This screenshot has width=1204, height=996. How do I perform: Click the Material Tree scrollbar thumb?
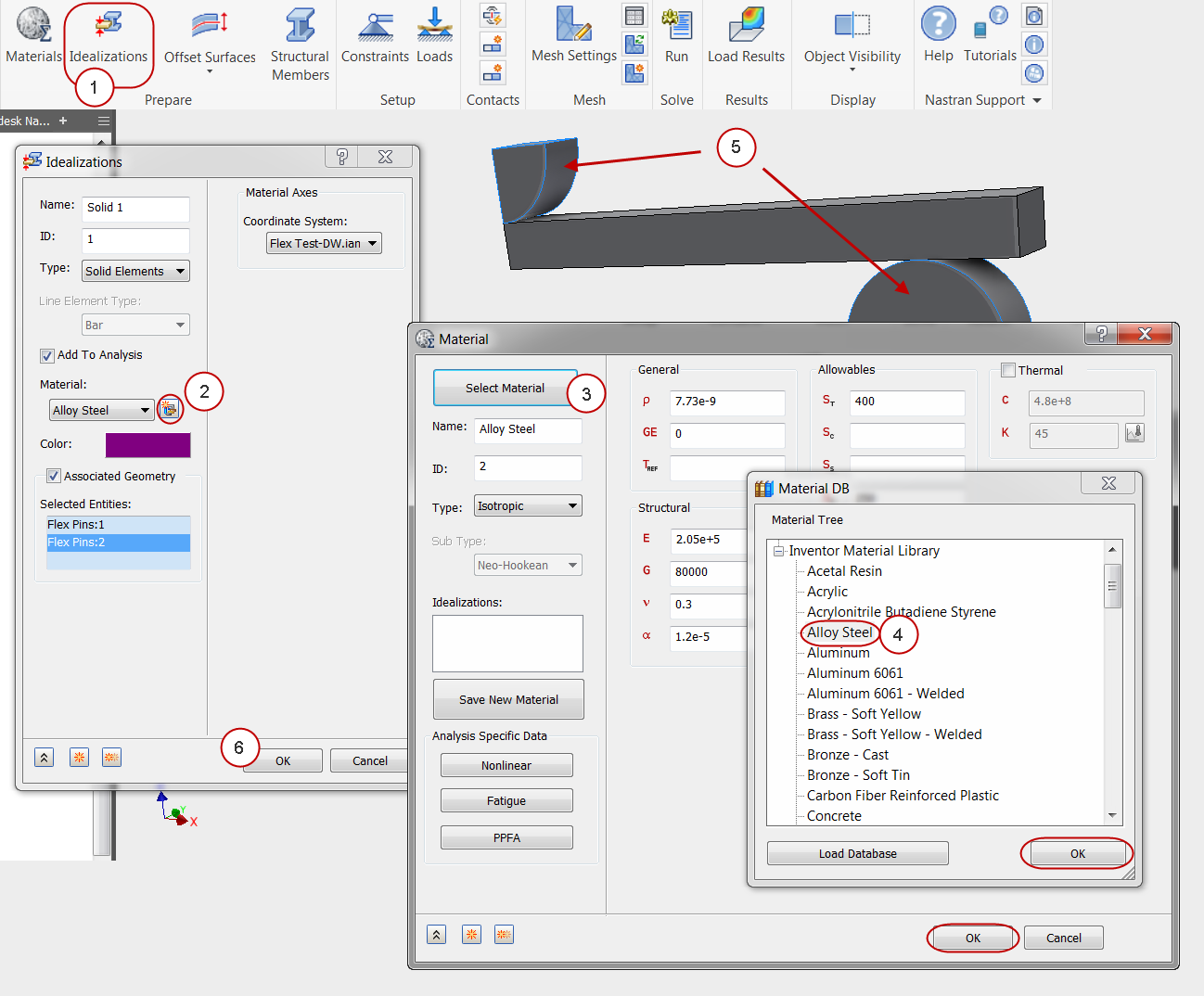pyautogui.click(x=1112, y=585)
